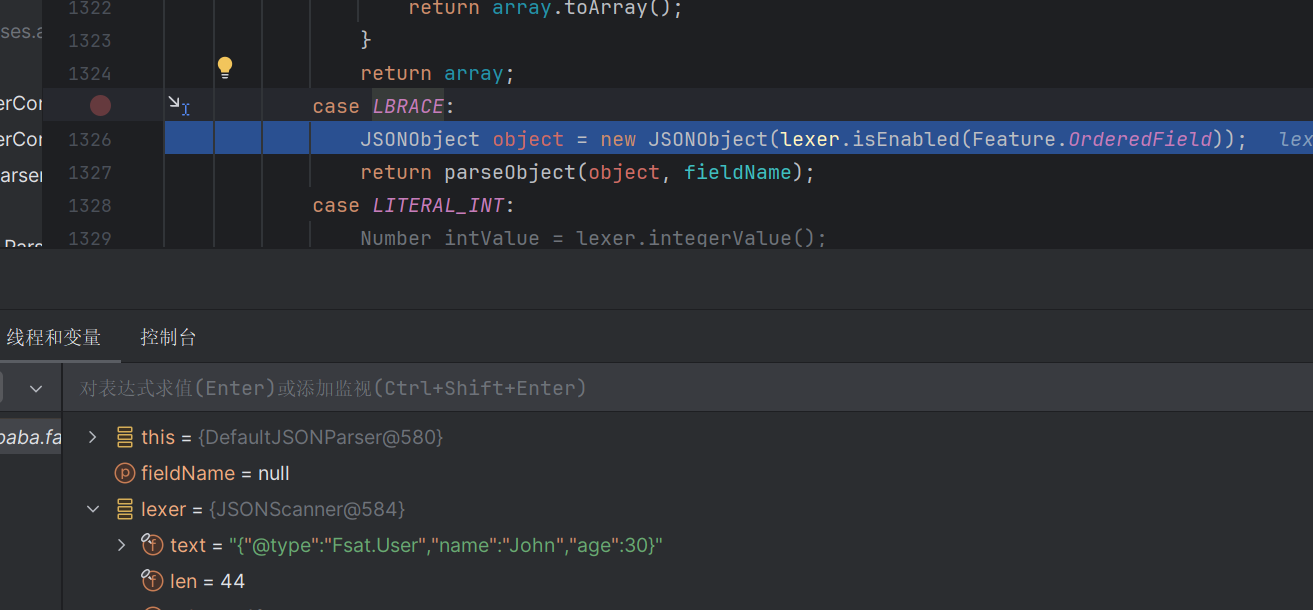Click the parameter icon beside fieldName
Viewport: 1313px width, 610px height.
click(125, 473)
